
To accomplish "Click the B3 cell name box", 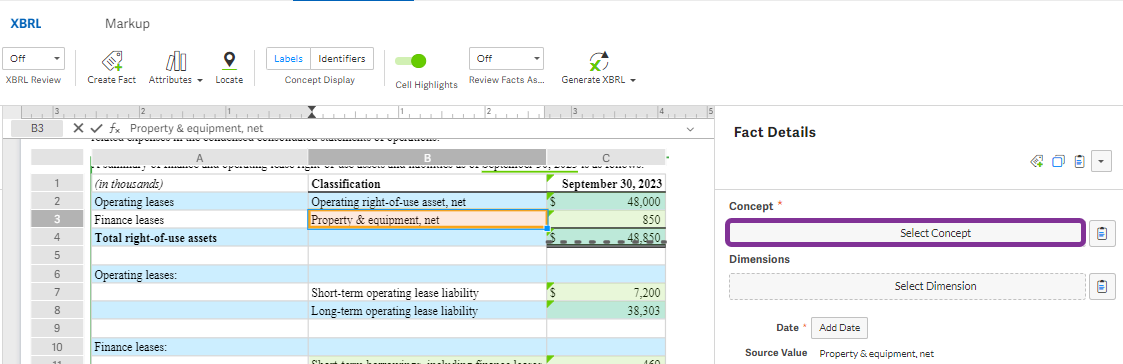I will (38, 128).
